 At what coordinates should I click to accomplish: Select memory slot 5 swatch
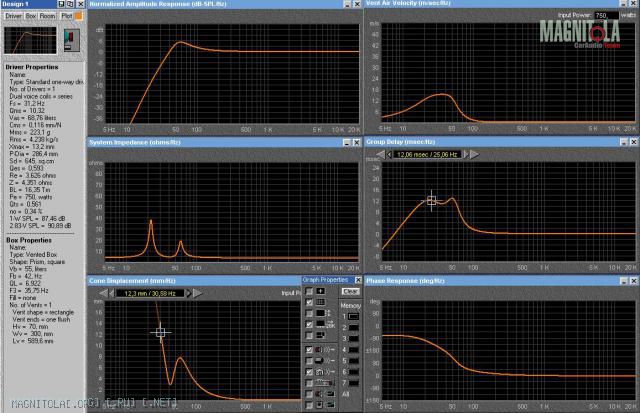353,361
